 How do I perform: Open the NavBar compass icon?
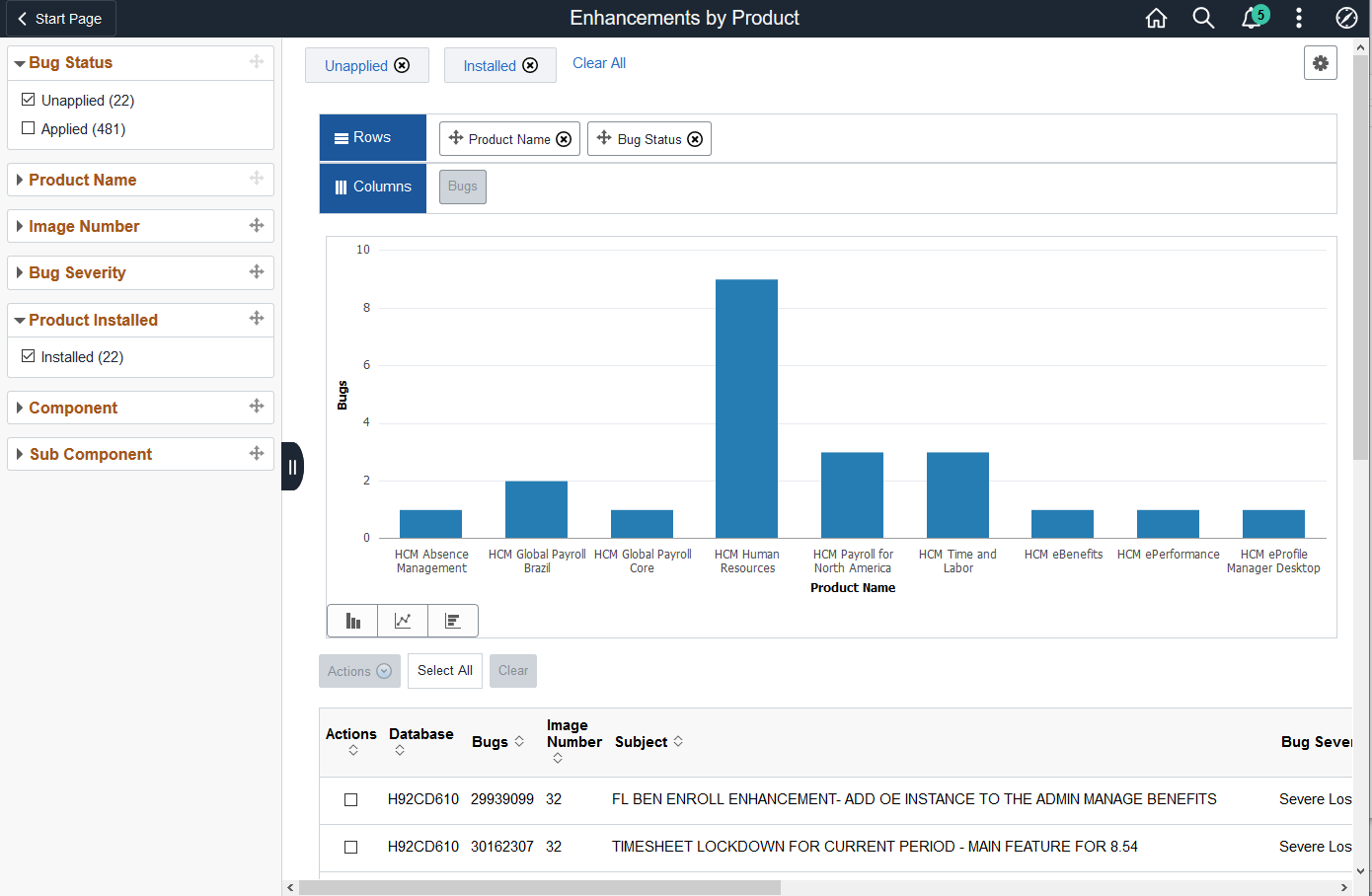click(1346, 18)
